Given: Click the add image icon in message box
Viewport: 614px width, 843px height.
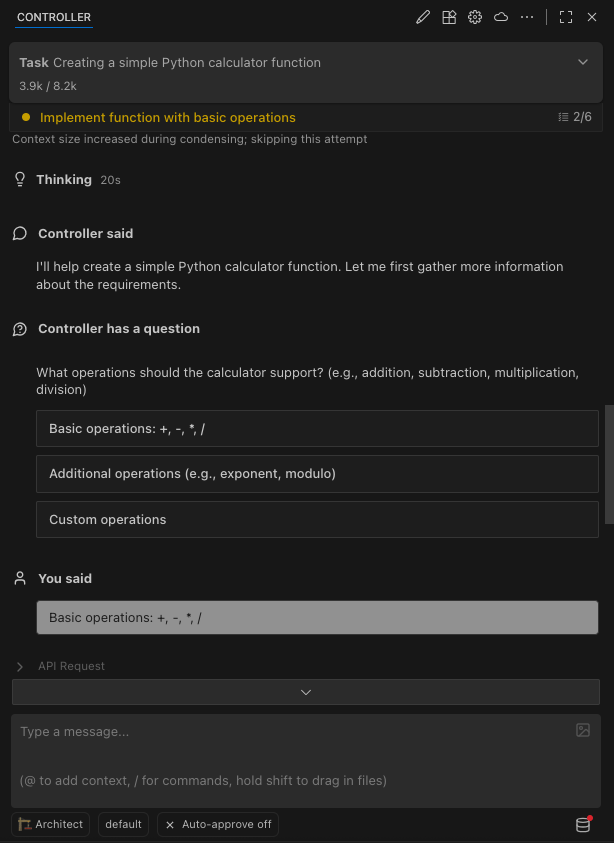Looking at the screenshot, I should click(583, 730).
